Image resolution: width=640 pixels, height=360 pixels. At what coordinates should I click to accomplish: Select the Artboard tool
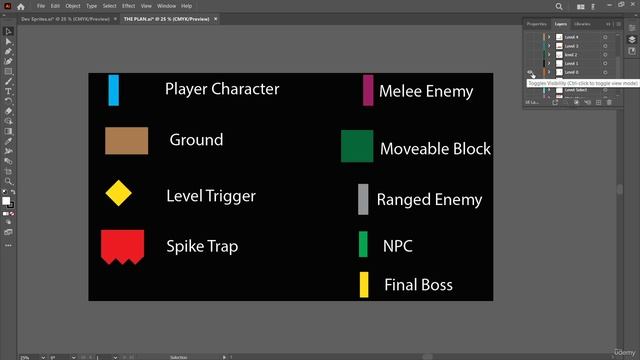tap(8, 171)
